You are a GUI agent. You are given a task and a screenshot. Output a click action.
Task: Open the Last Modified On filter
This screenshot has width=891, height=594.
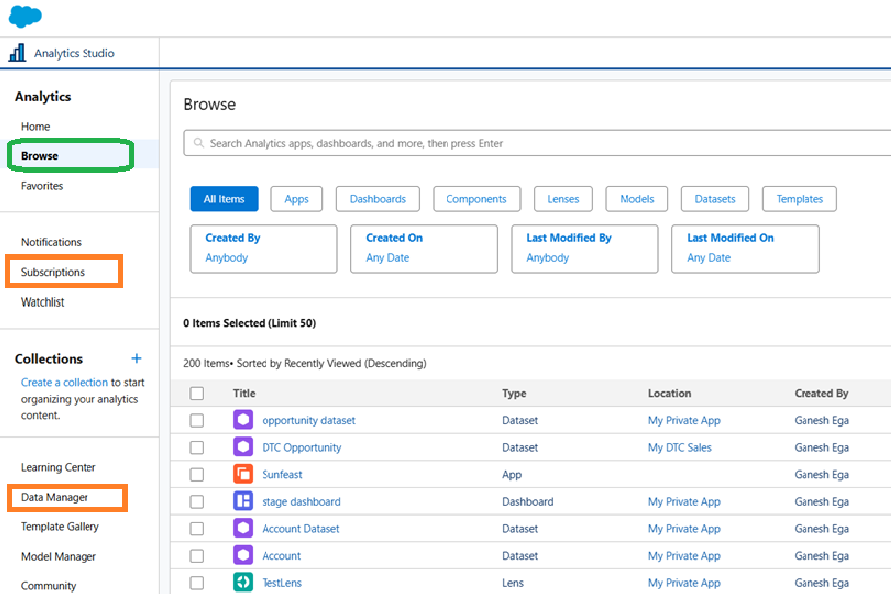pos(745,248)
